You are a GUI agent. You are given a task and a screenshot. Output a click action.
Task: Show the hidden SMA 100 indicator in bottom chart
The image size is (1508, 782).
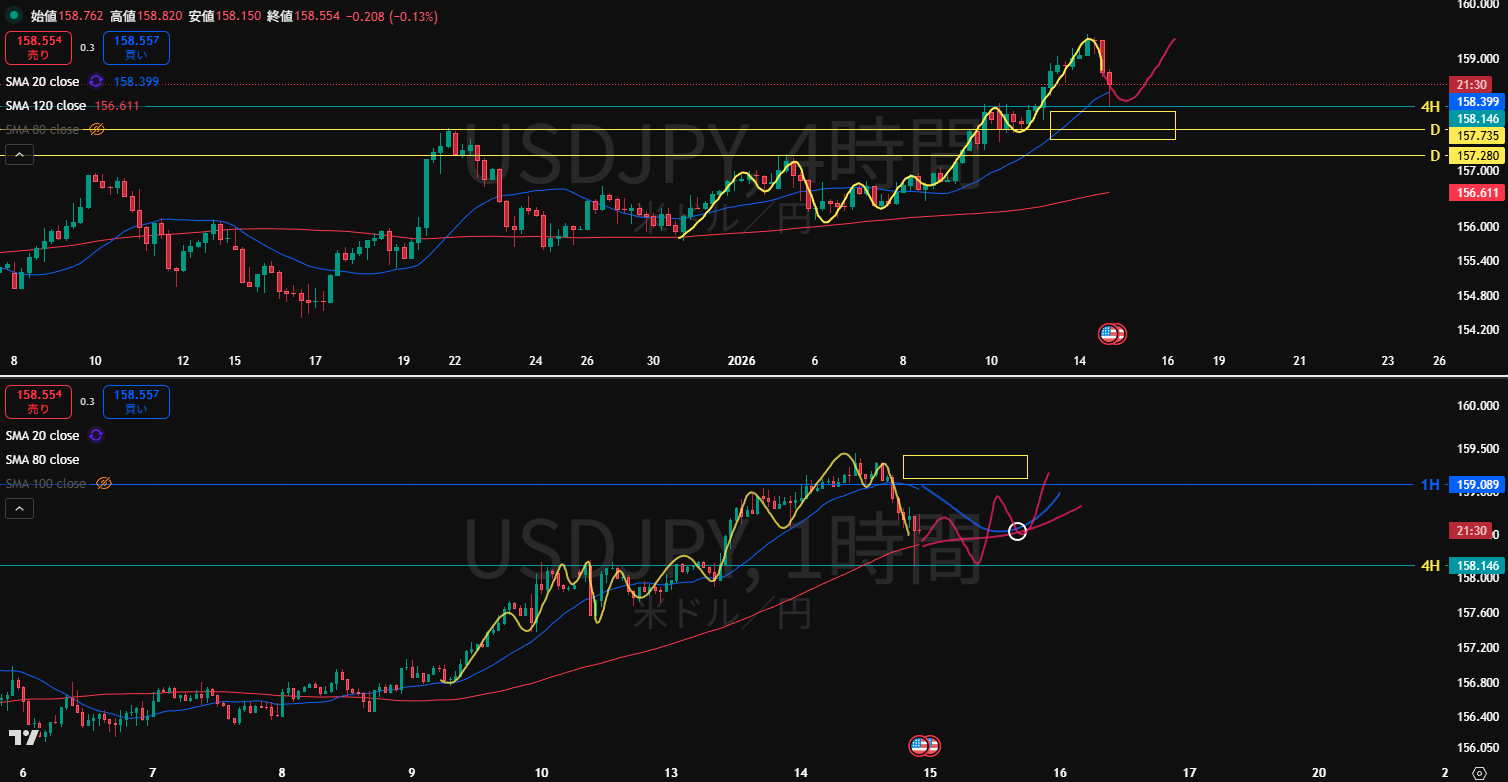point(103,483)
